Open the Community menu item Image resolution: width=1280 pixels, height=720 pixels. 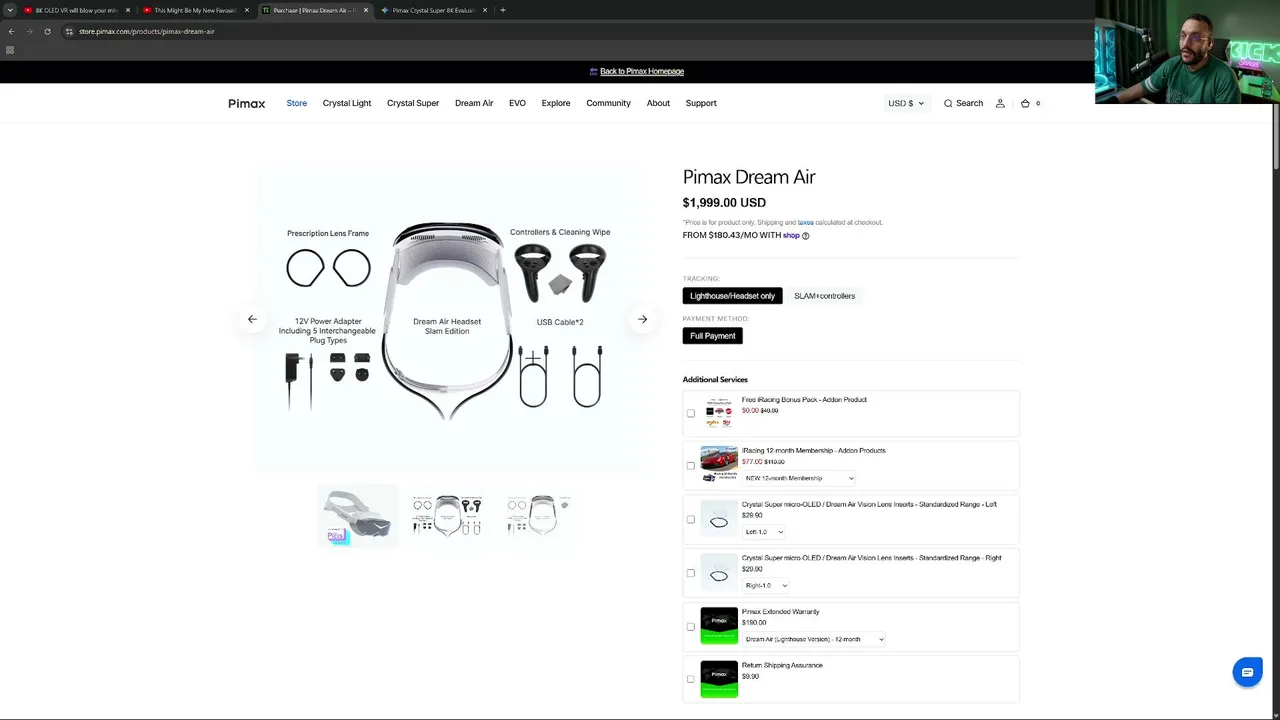tap(608, 103)
